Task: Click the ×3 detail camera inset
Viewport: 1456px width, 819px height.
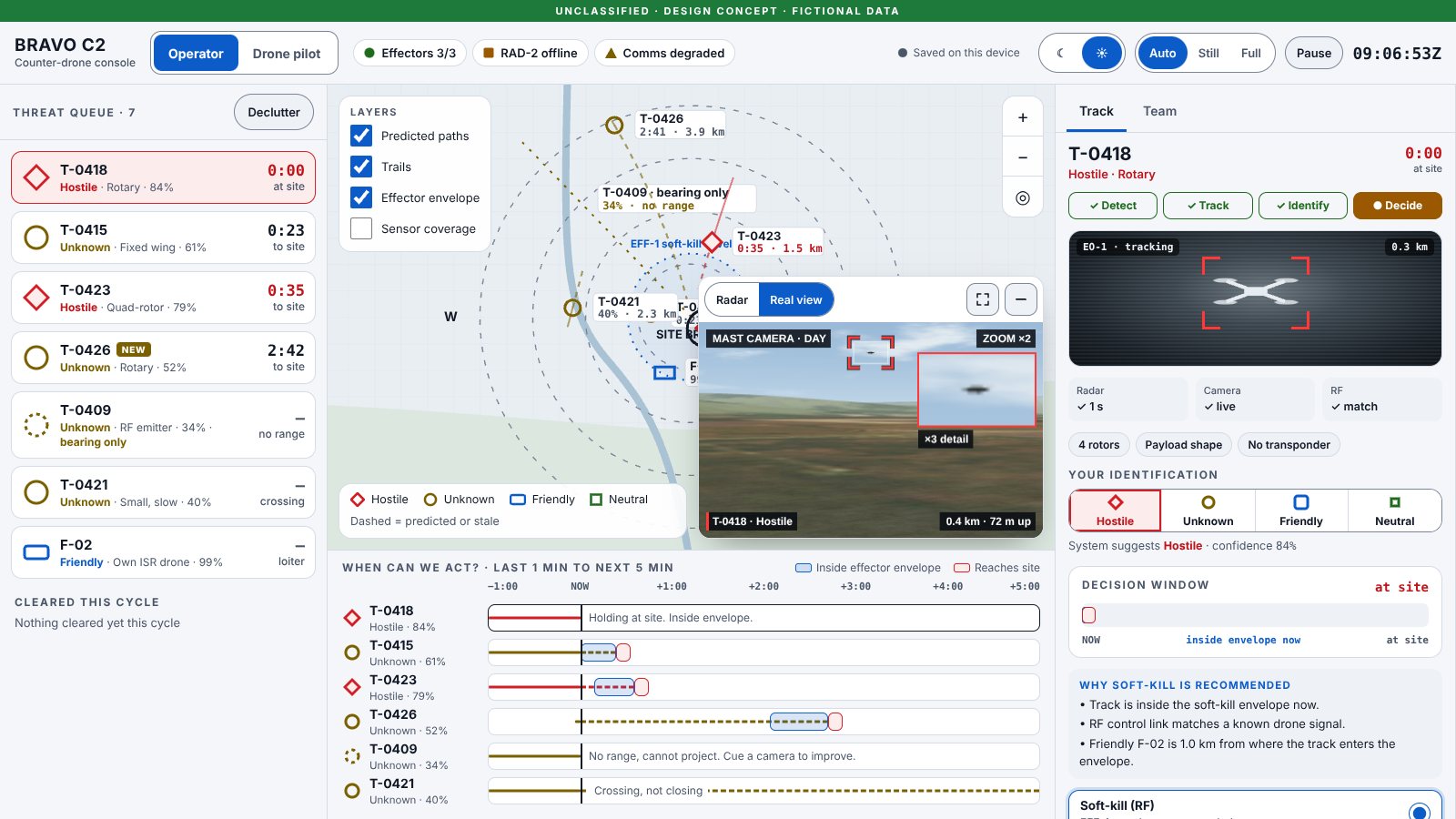Action: 976,389
